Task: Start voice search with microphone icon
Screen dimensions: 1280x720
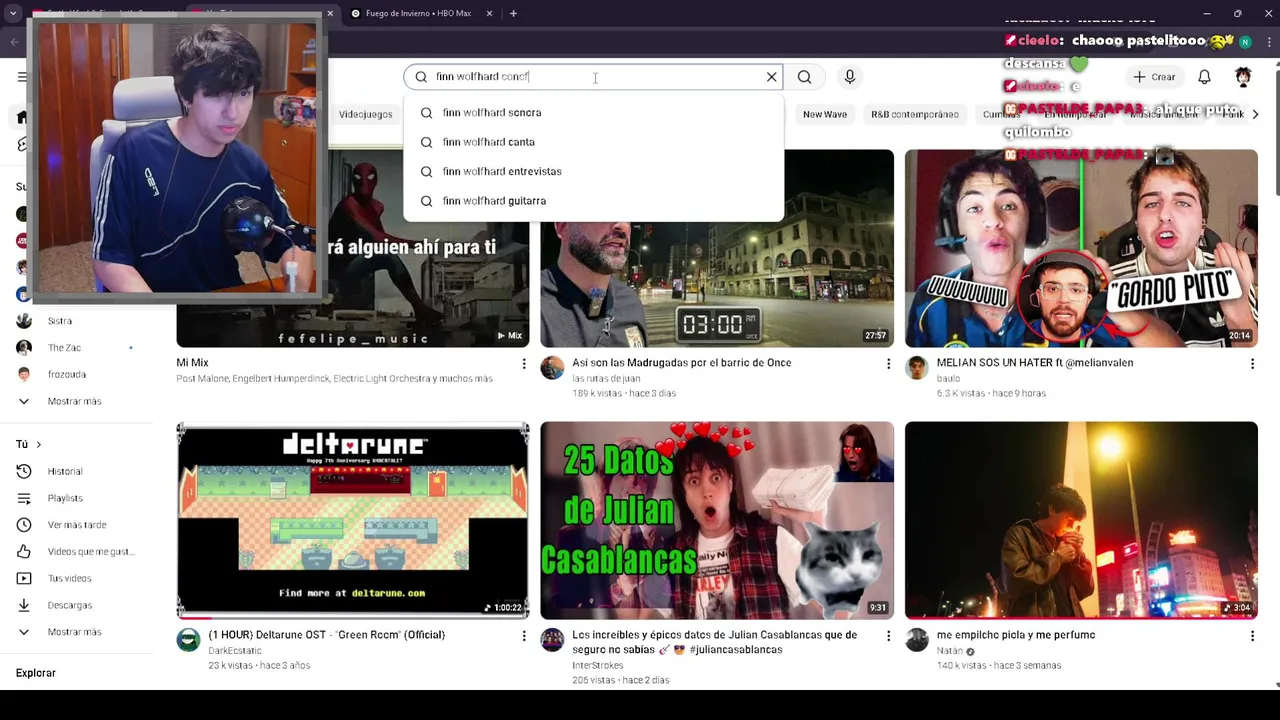Action: (x=850, y=77)
